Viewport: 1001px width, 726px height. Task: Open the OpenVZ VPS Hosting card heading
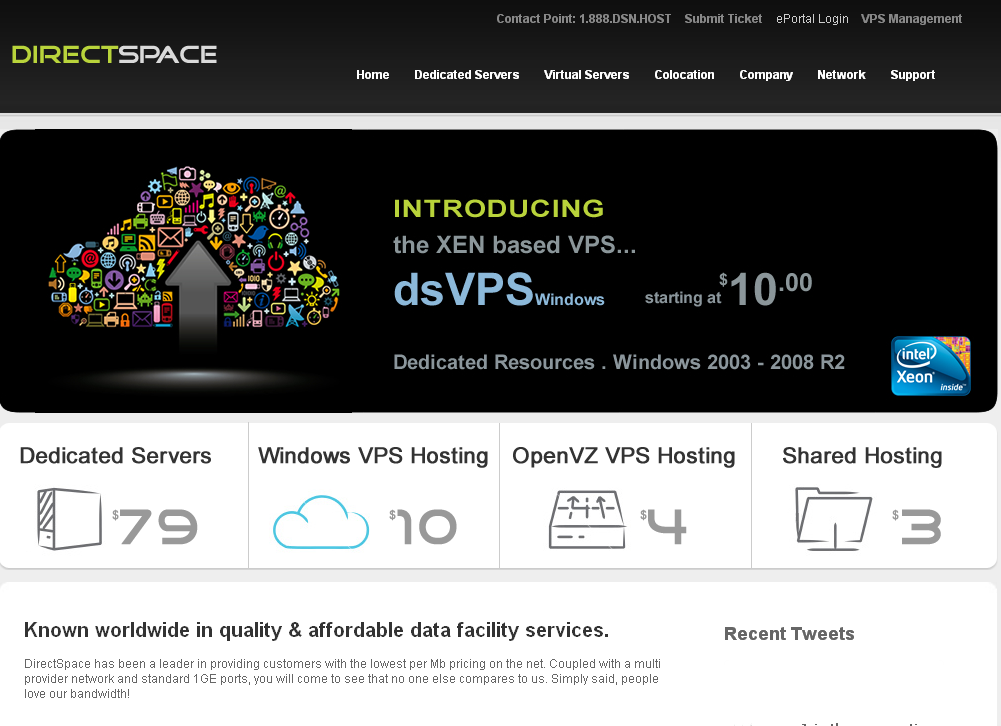(624, 456)
